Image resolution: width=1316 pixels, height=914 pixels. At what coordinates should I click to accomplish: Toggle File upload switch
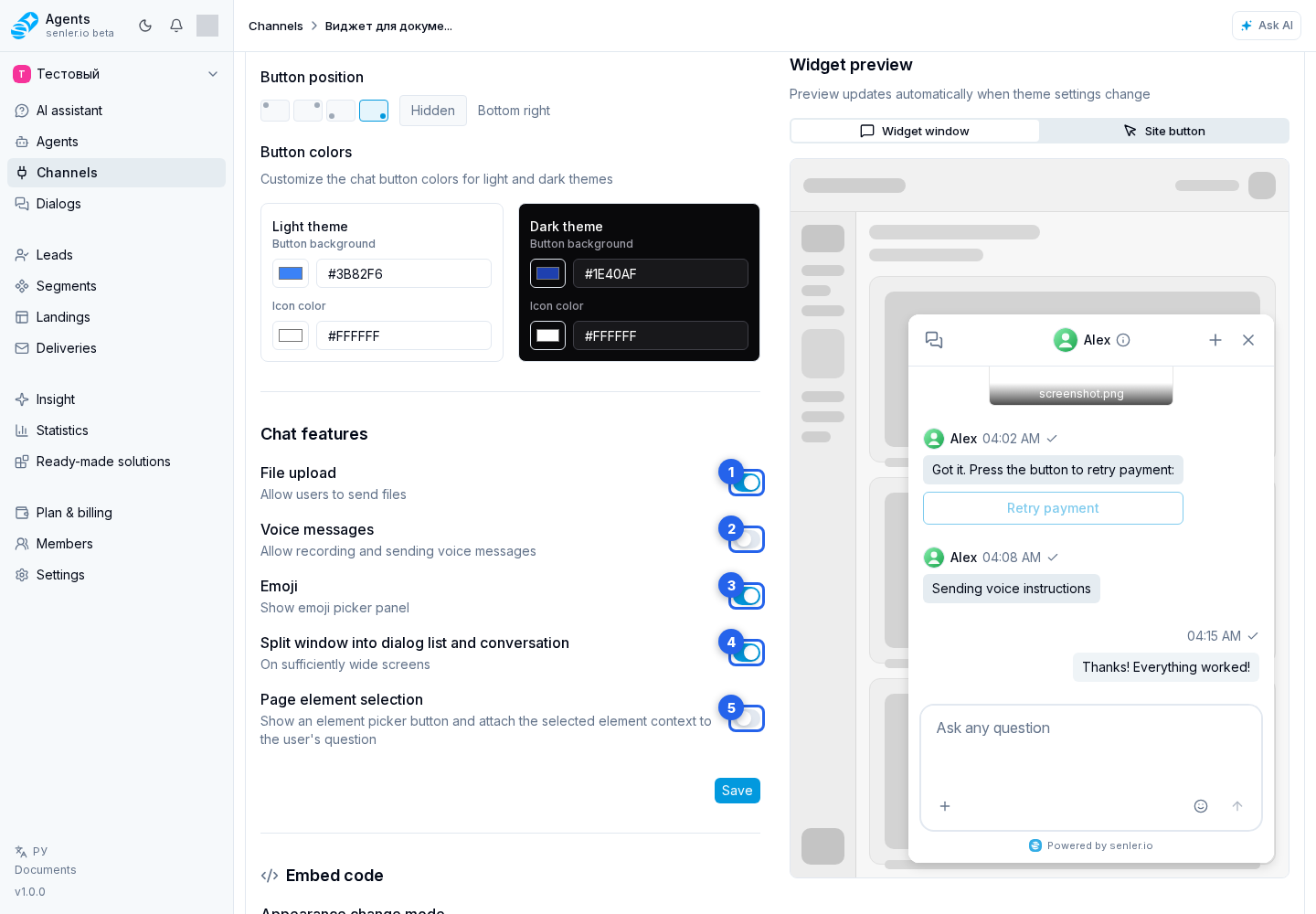pos(747,483)
